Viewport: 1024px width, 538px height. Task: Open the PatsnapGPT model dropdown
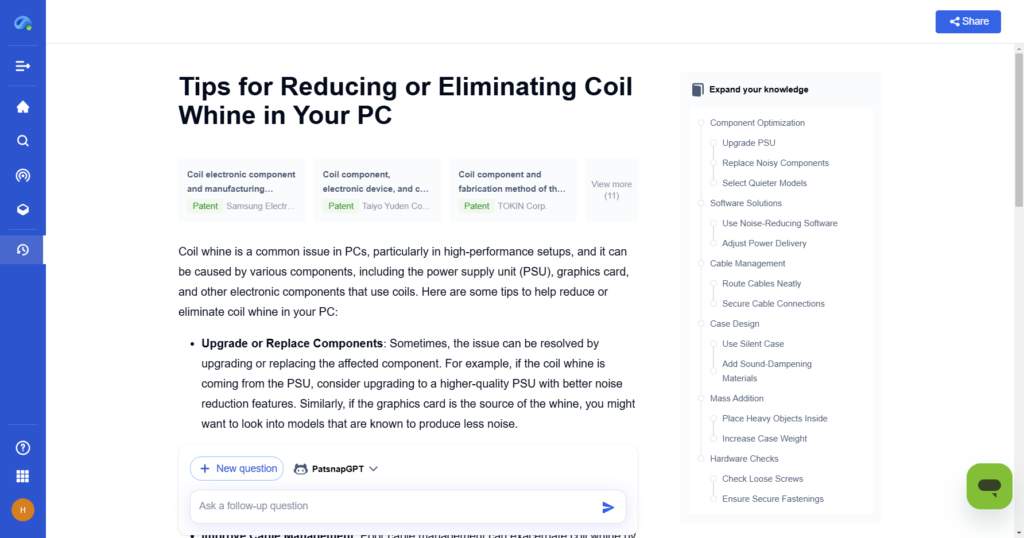click(x=336, y=468)
